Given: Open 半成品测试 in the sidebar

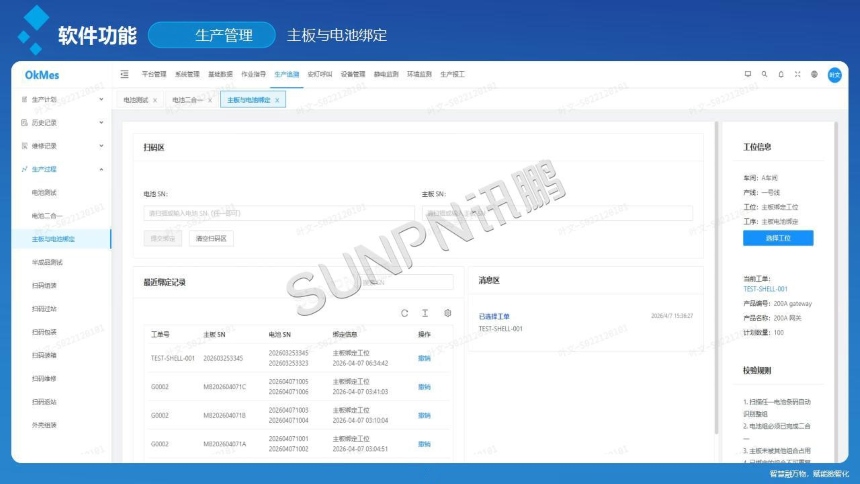Looking at the screenshot, I should [47, 262].
